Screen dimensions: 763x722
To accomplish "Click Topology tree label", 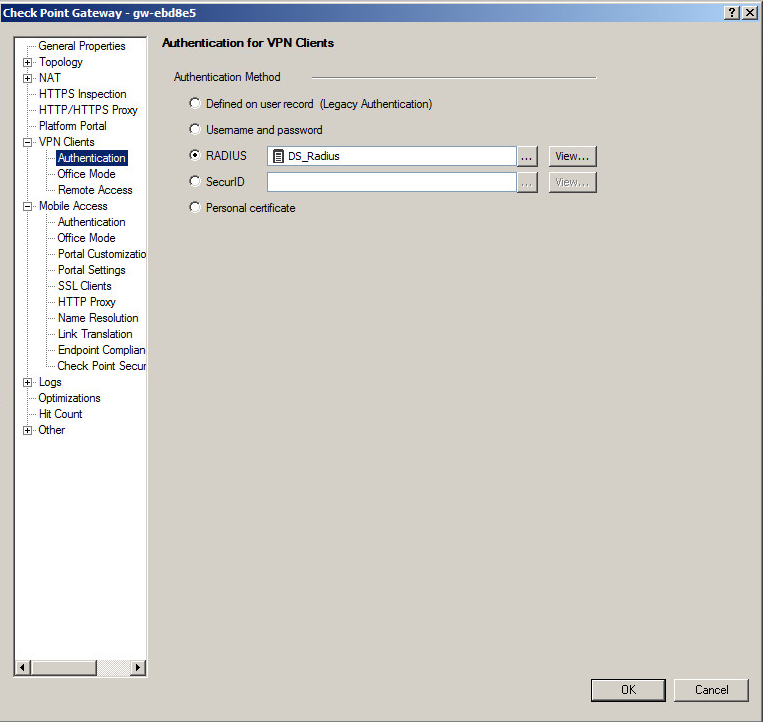I will pos(61,62).
